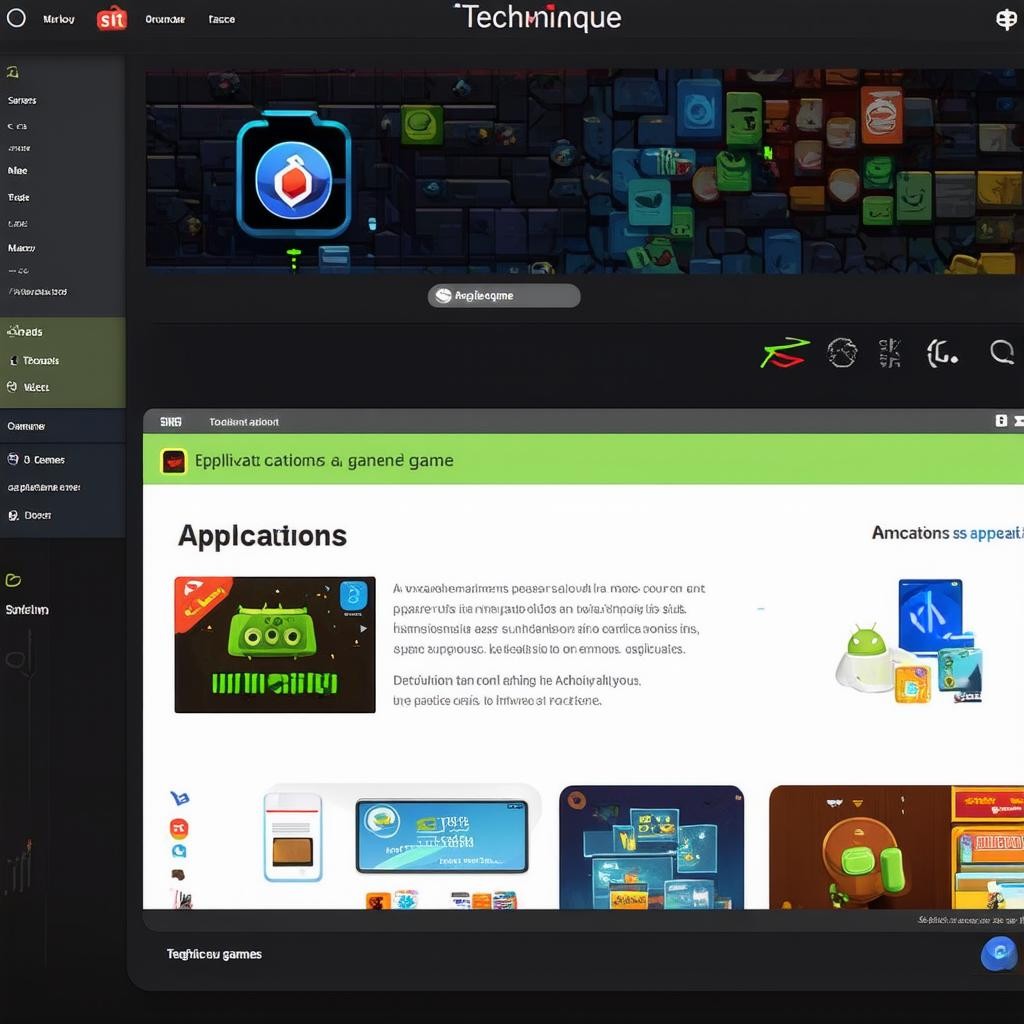
Task: Click the red "sit" logo icon
Action: [x=112, y=18]
